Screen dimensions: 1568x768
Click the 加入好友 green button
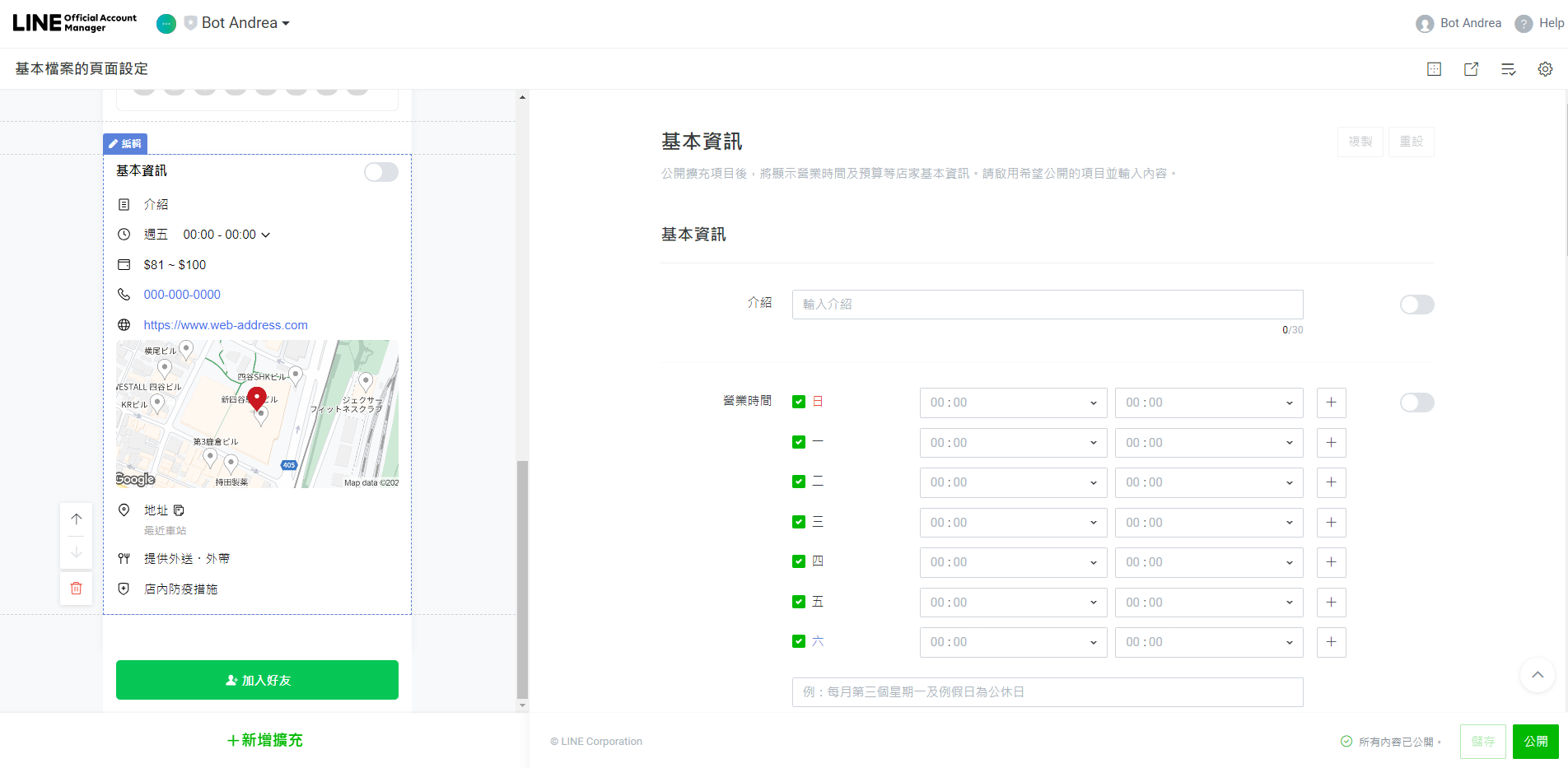coord(256,679)
